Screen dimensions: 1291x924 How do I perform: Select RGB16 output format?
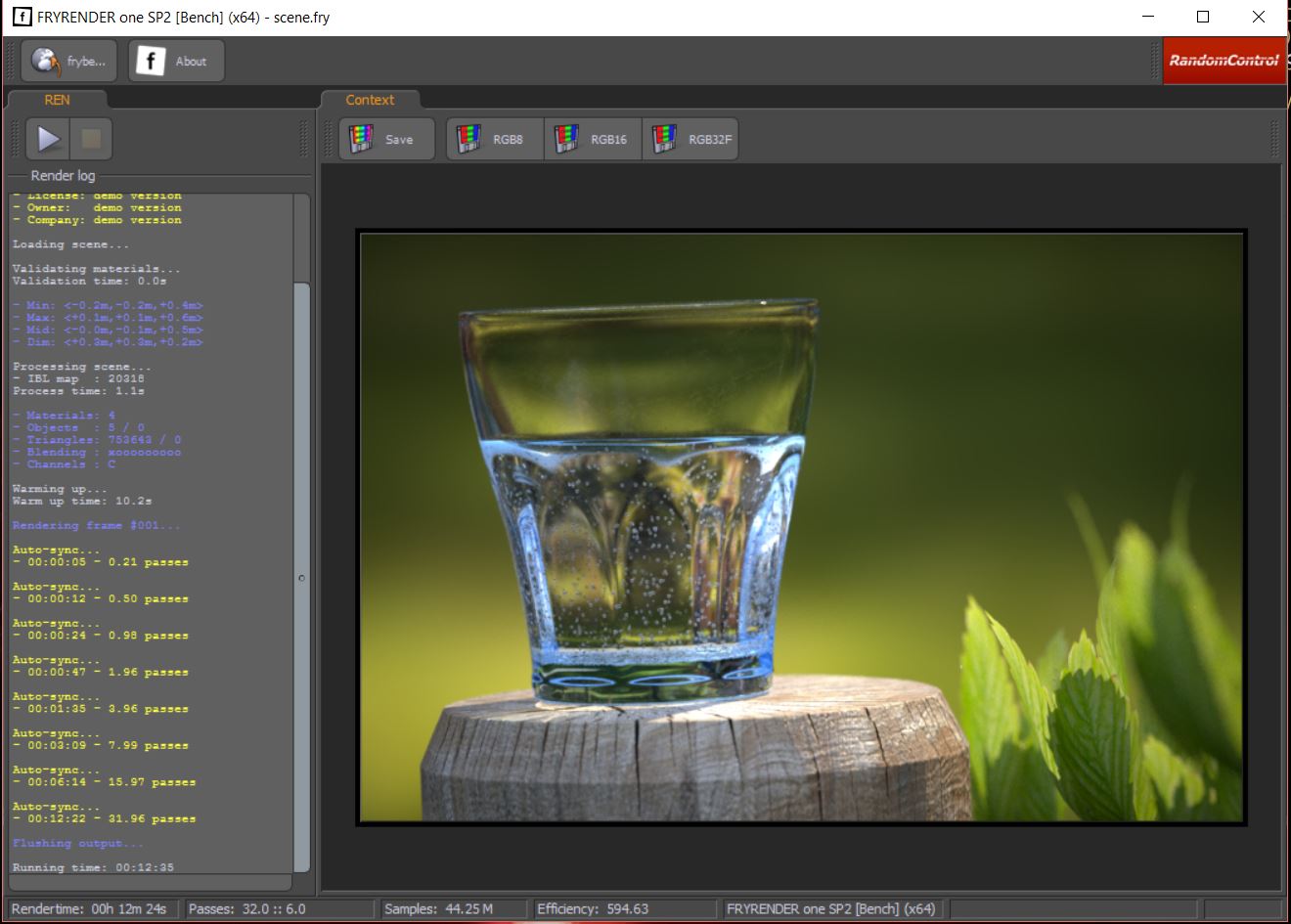[x=593, y=139]
